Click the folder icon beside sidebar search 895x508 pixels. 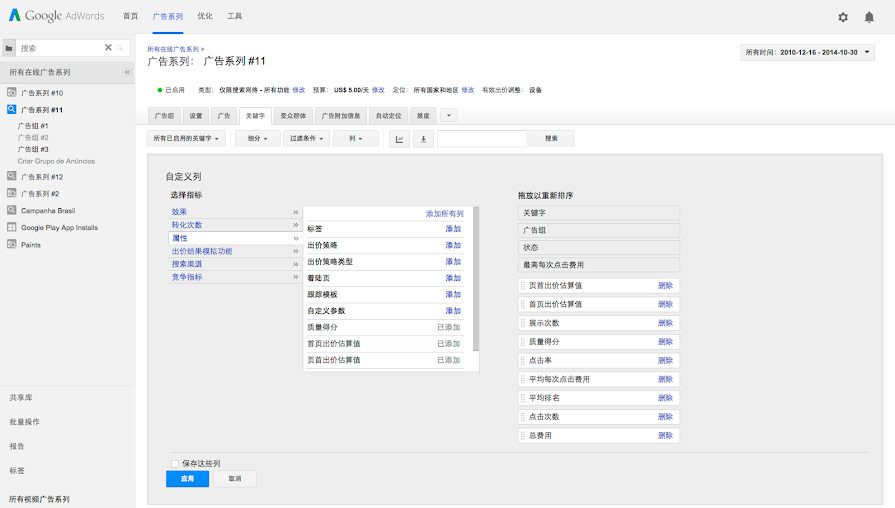click(x=9, y=48)
